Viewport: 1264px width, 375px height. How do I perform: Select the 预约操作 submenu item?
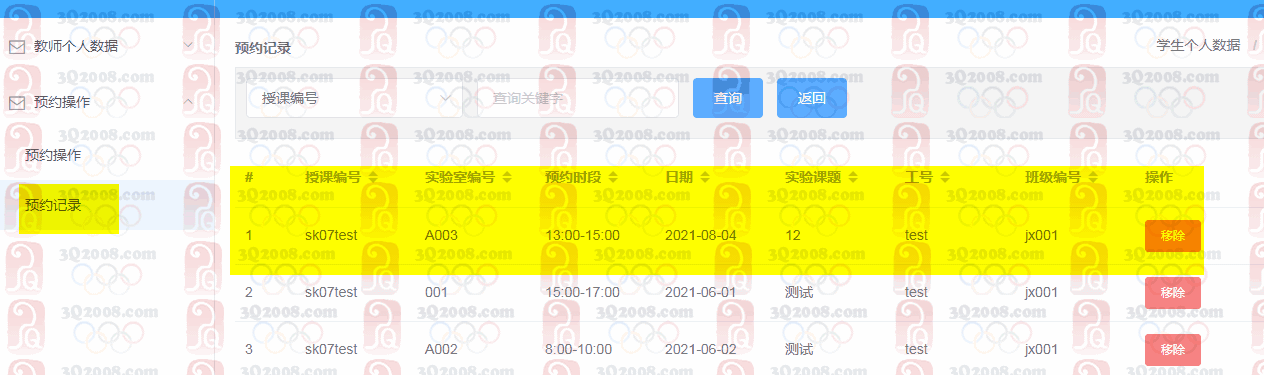pyautogui.click(x=53, y=155)
